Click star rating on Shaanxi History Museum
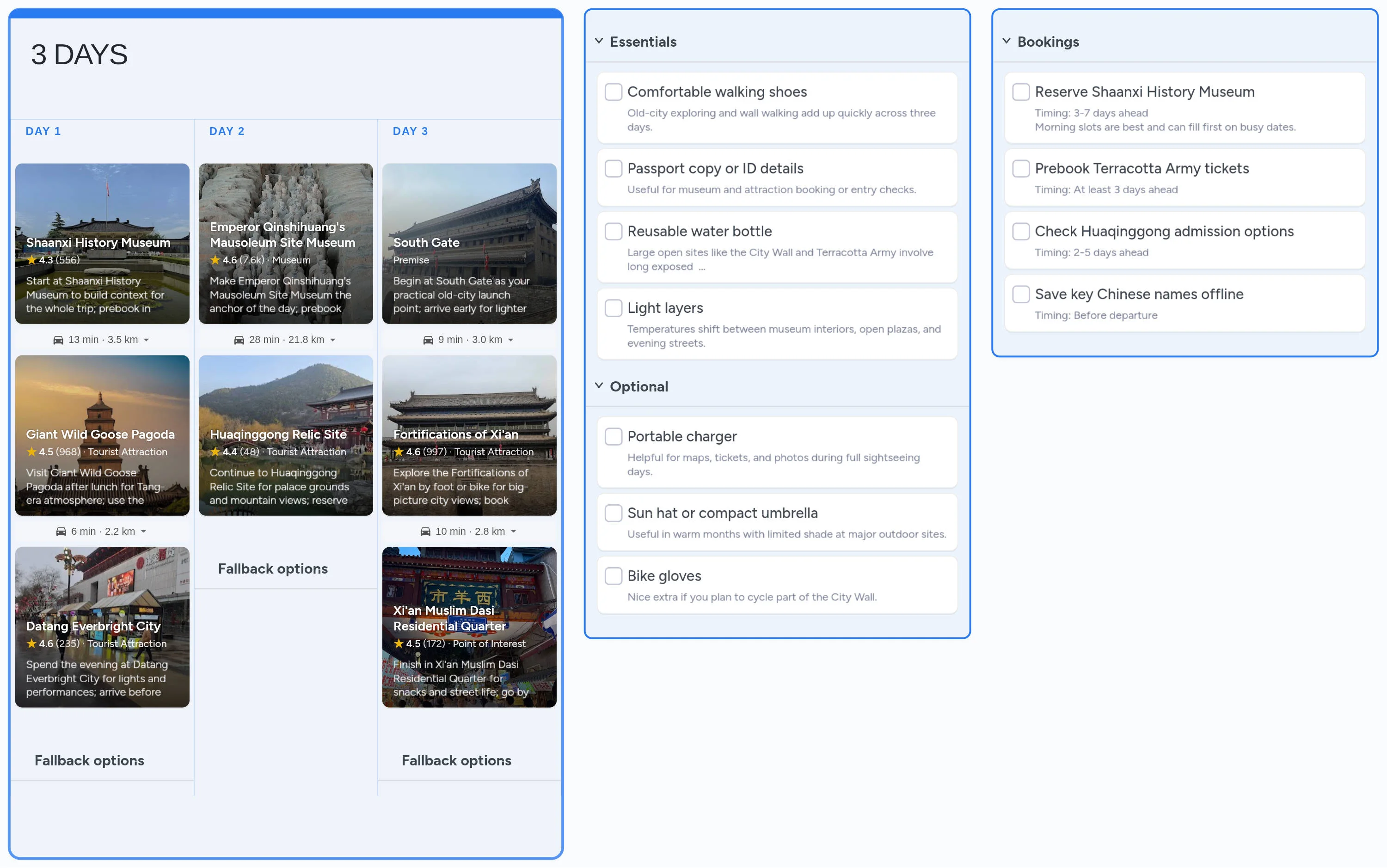Image resolution: width=1387 pixels, height=868 pixels. coord(31,260)
